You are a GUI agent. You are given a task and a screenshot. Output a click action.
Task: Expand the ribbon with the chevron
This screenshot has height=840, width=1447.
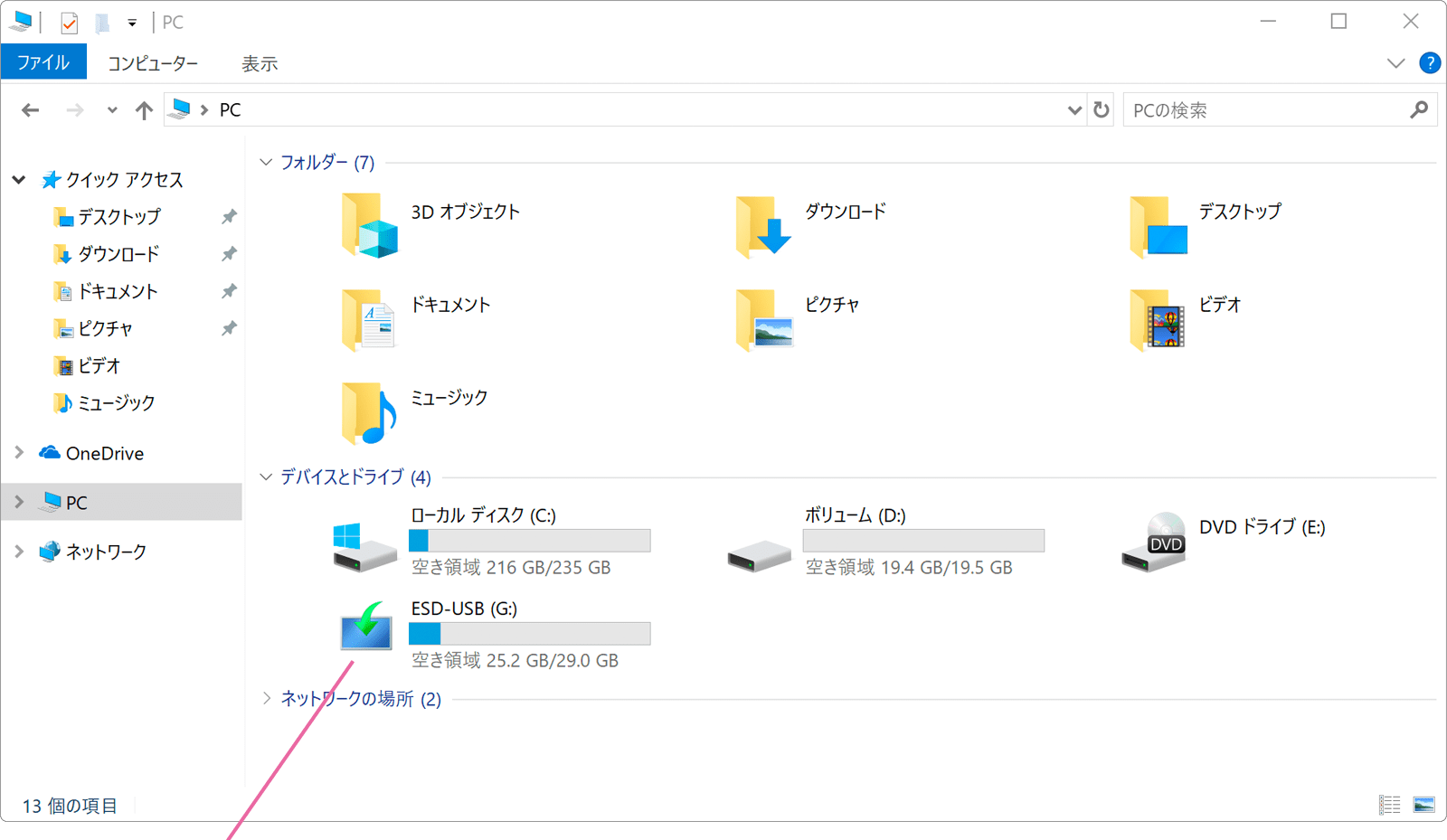point(1395,63)
